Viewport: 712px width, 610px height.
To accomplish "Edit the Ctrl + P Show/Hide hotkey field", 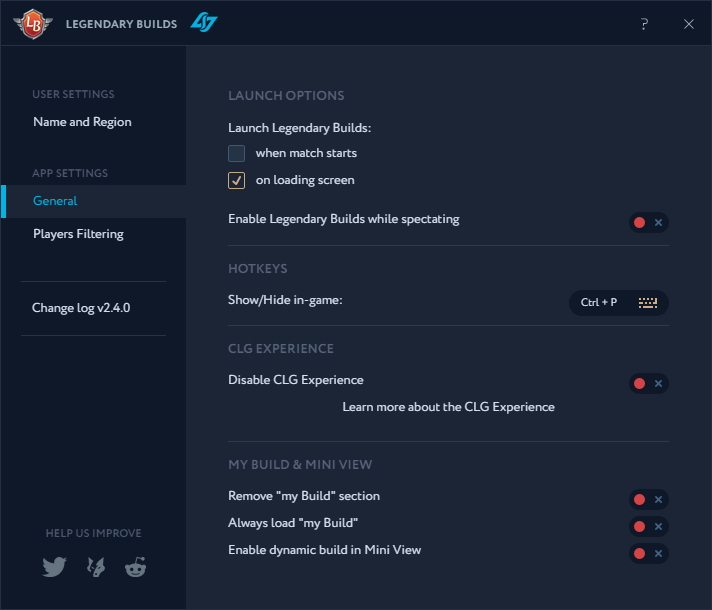I will tap(618, 303).
